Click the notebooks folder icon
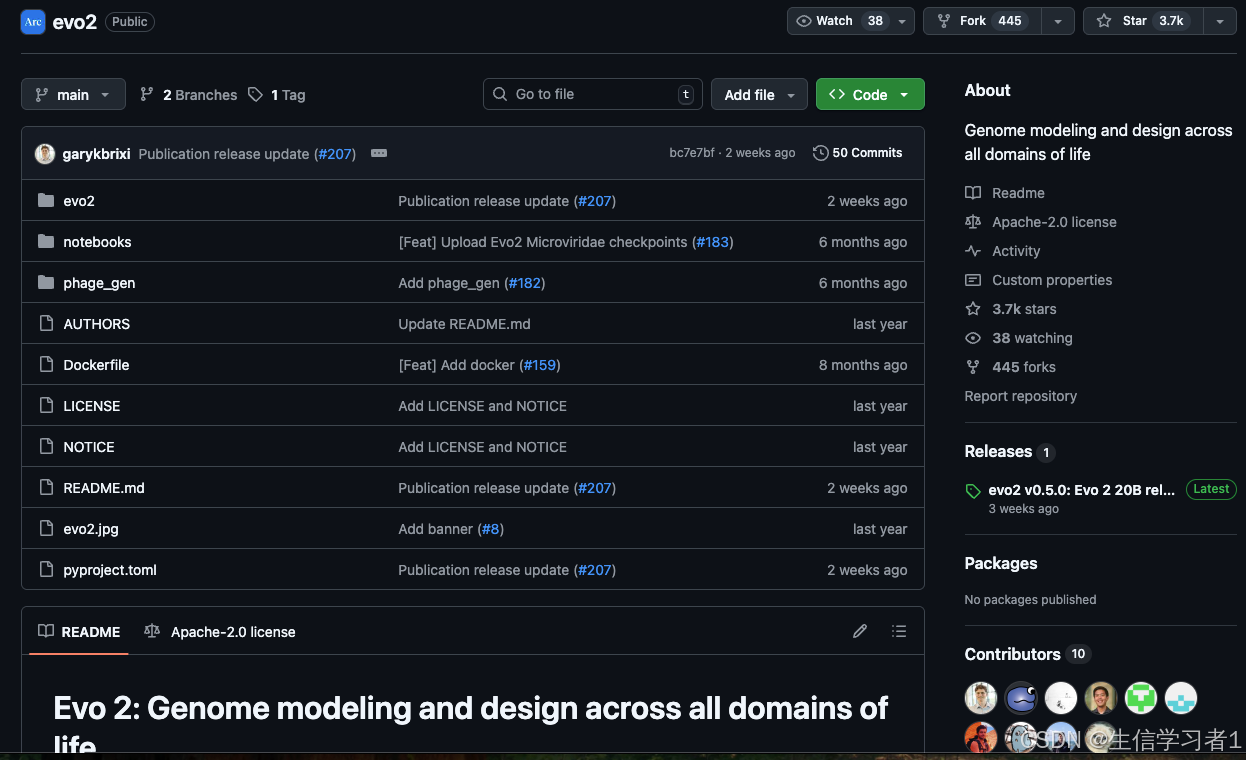Screen dimensions: 1246x760 coord(45,242)
